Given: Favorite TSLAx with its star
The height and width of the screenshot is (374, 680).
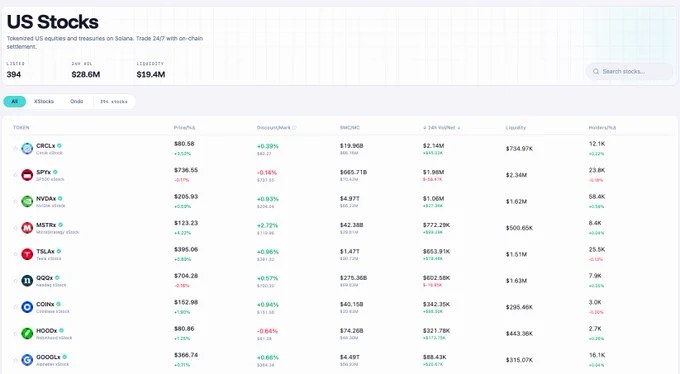Looking at the screenshot, I should [x=16, y=254].
